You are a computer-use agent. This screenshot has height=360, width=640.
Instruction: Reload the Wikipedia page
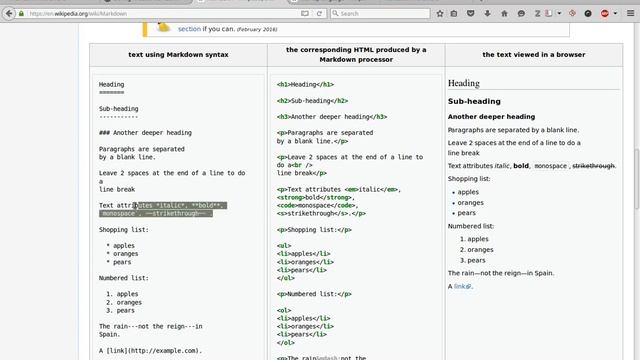click(x=319, y=13)
